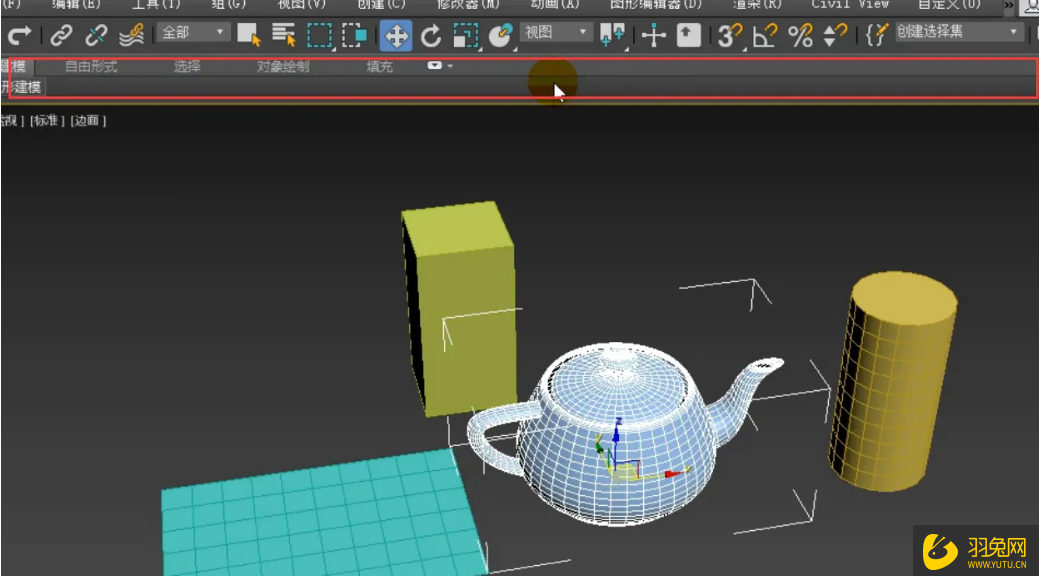This screenshot has width=1039, height=576.
Task: Click the Select and Link icon
Action: pos(61,35)
